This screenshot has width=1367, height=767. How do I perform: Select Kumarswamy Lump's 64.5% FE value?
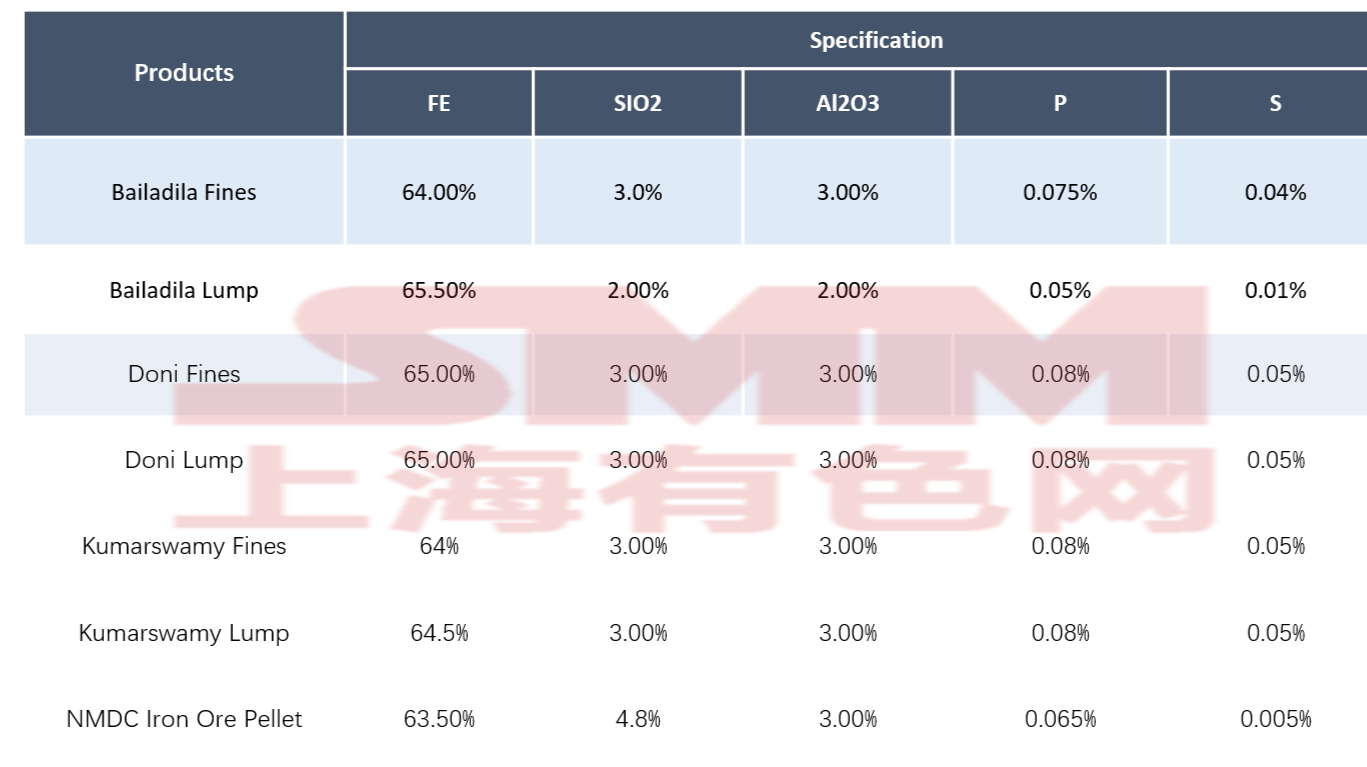pyautogui.click(x=439, y=633)
